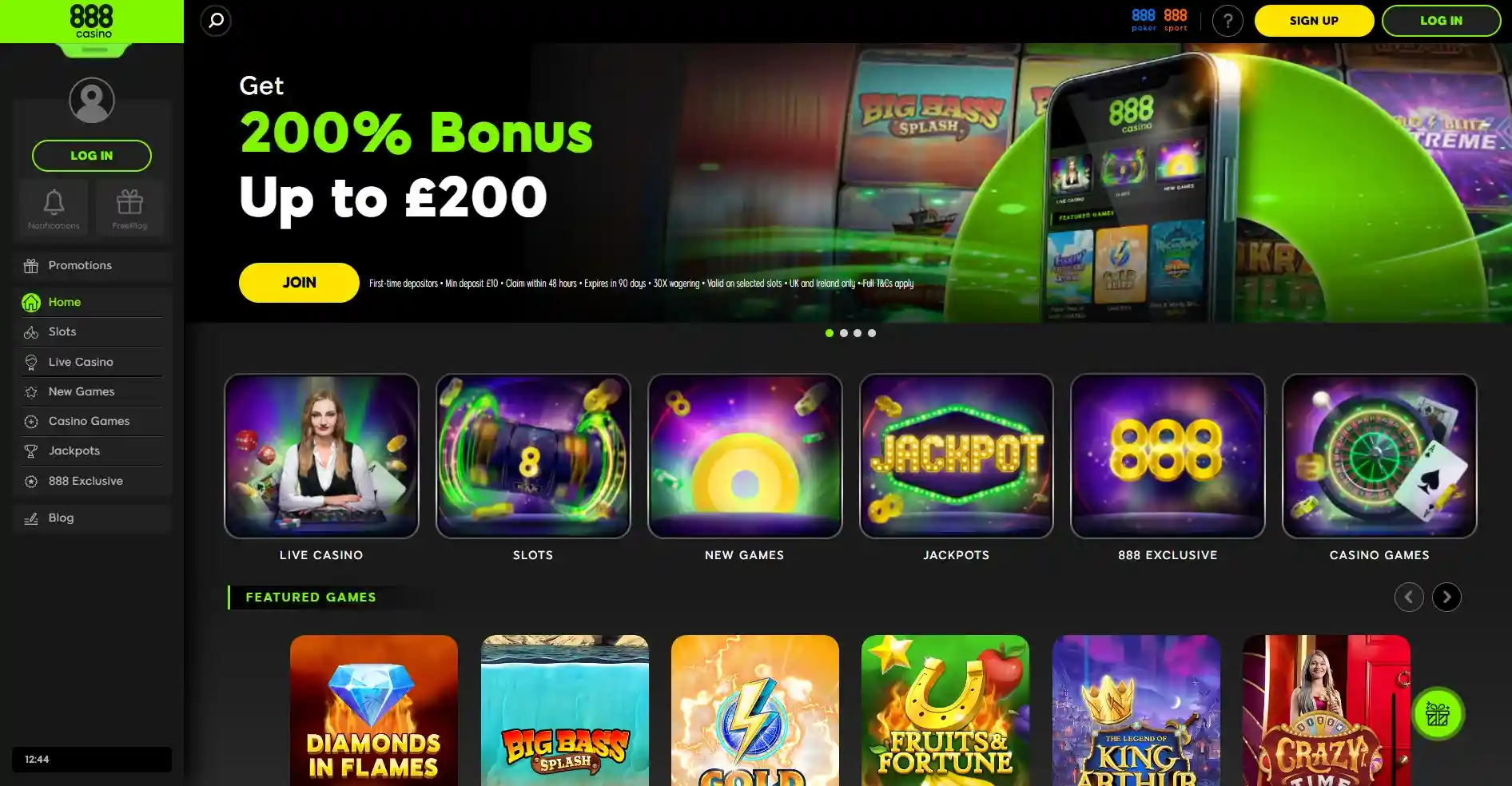This screenshot has width=1512, height=786.
Task: Select the fourth banner carousel dot
Action: pyautogui.click(x=872, y=333)
